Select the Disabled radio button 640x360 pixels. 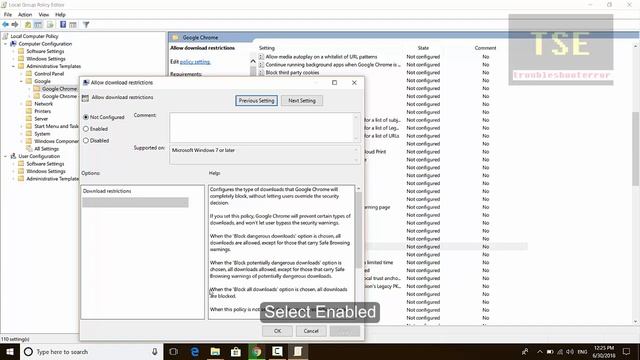[x=86, y=140]
